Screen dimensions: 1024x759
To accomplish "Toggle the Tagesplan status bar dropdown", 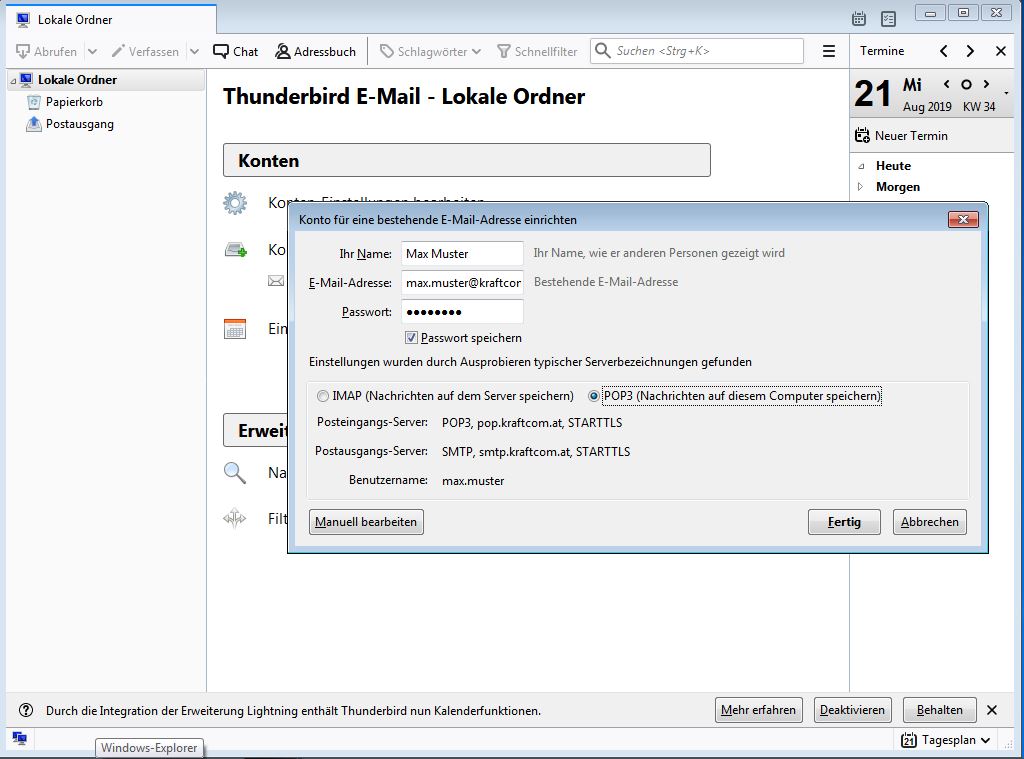I will pos(946,740).
